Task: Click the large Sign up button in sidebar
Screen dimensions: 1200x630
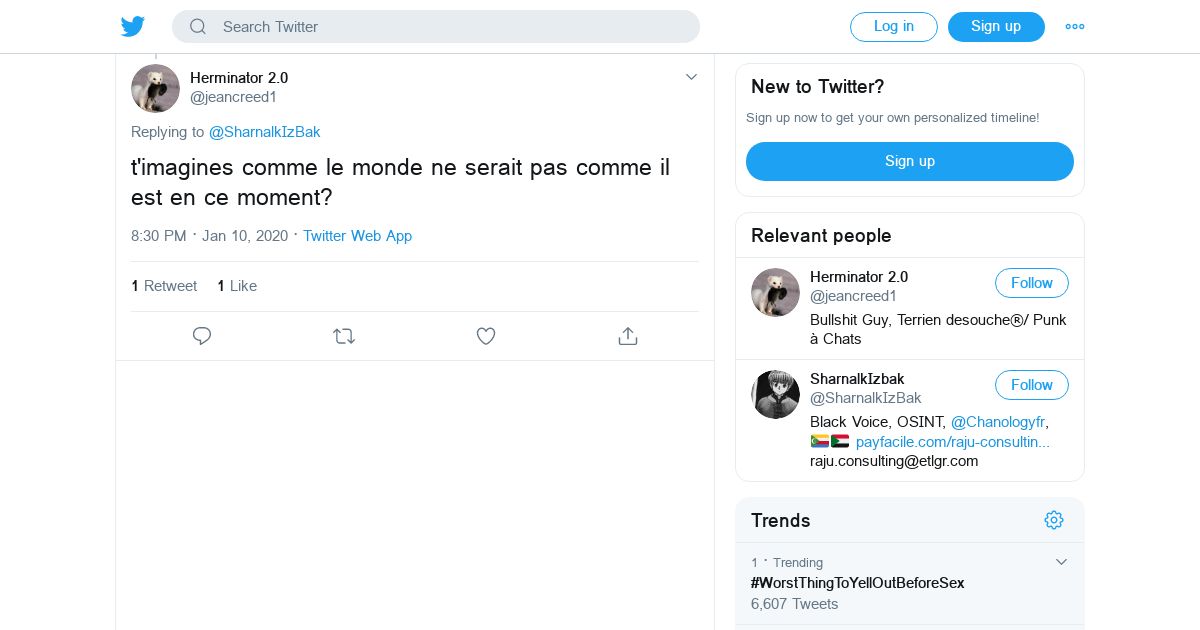Action: tap(909, 161)
